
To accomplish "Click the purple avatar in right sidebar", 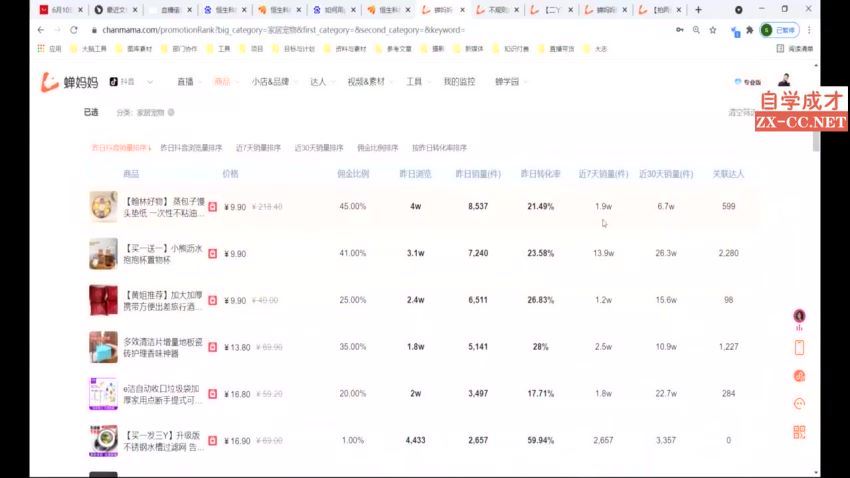I will coord(799,315).
